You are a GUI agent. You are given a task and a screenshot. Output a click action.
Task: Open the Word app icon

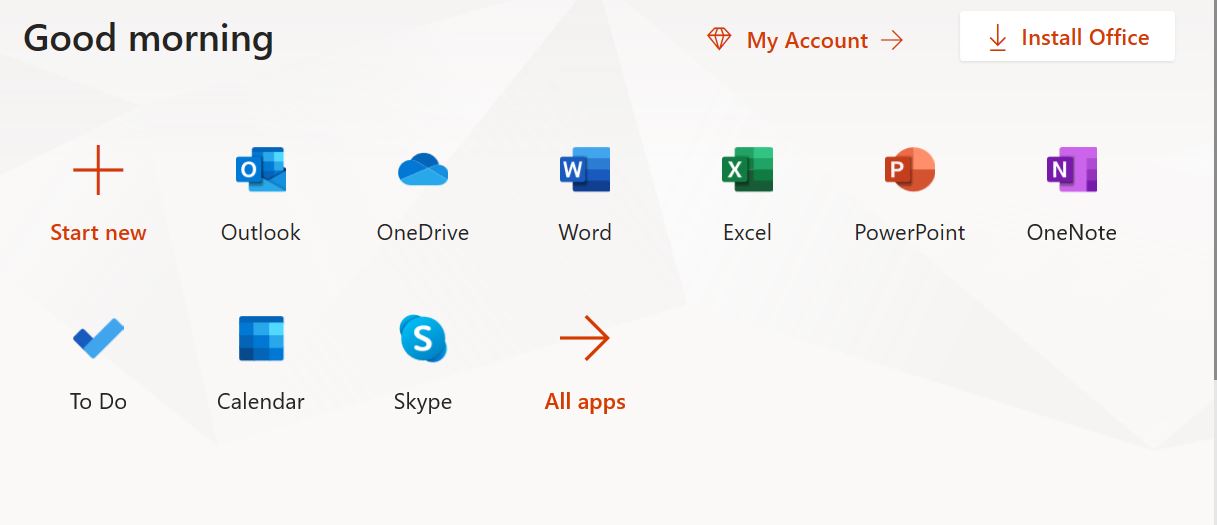click(x=585, y=170)
